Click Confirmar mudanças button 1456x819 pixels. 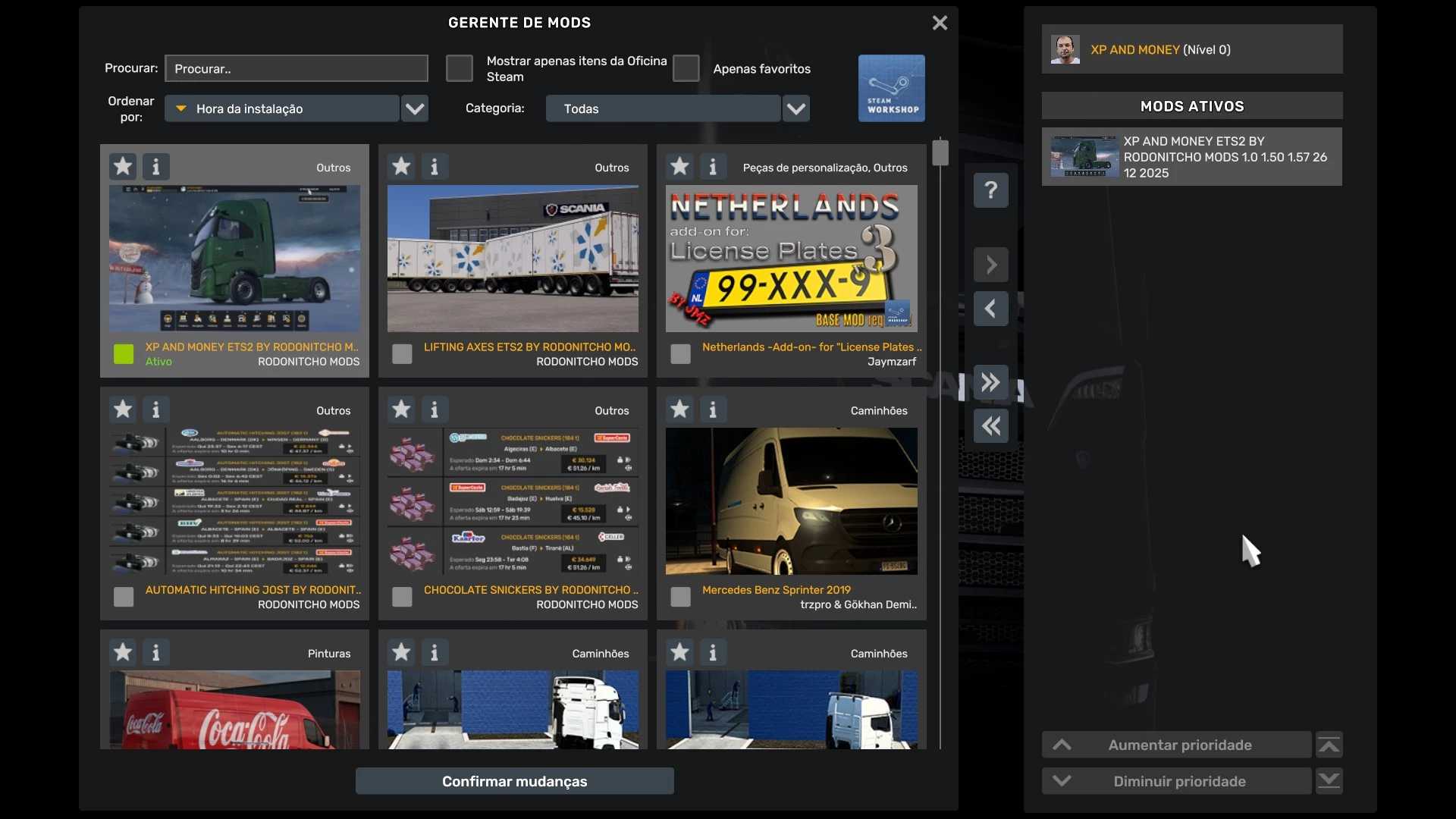pyautogui.click(x=514, y=781)
